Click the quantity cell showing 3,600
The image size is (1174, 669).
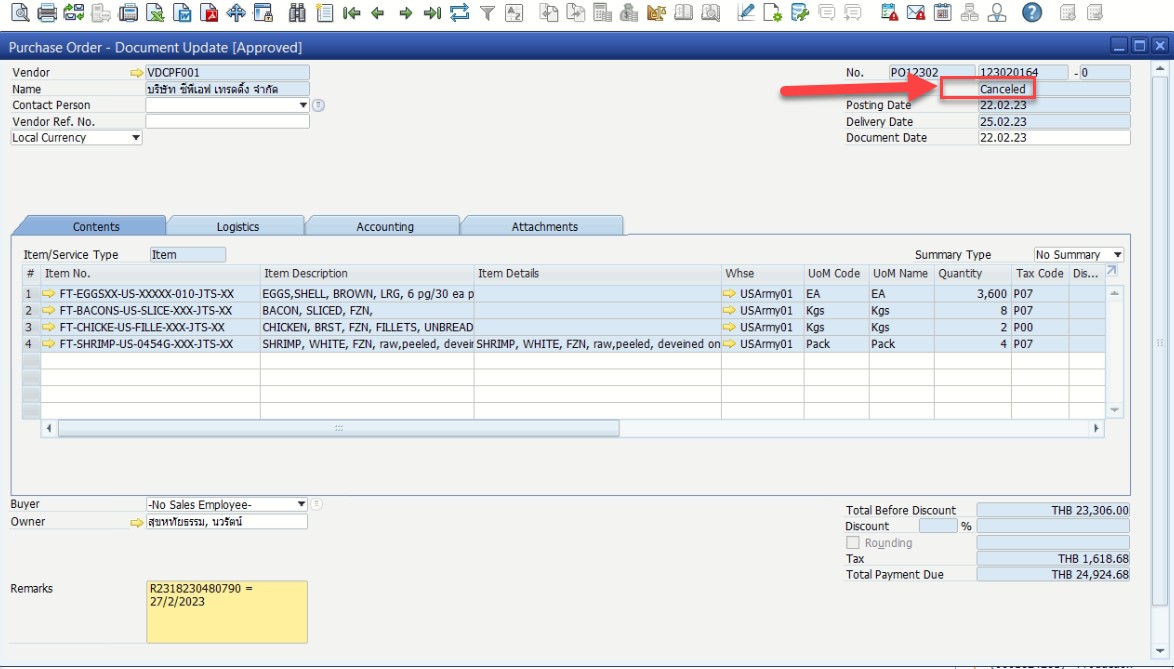pyautogui.click(x=973, y=294)
